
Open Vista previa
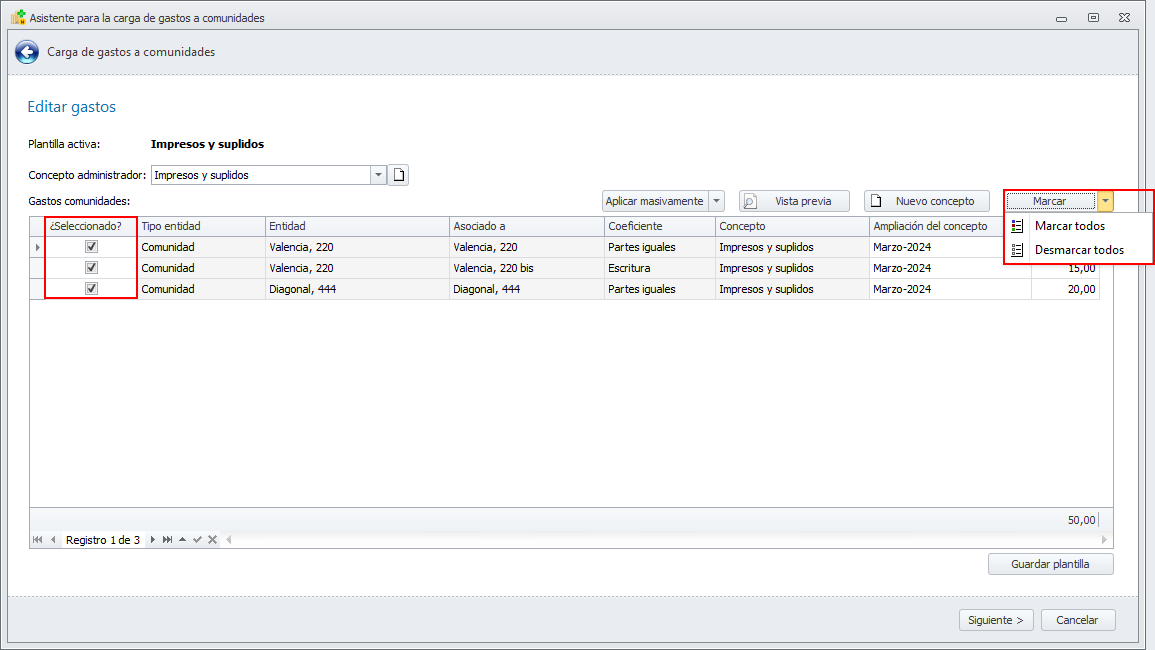point(794,201)
